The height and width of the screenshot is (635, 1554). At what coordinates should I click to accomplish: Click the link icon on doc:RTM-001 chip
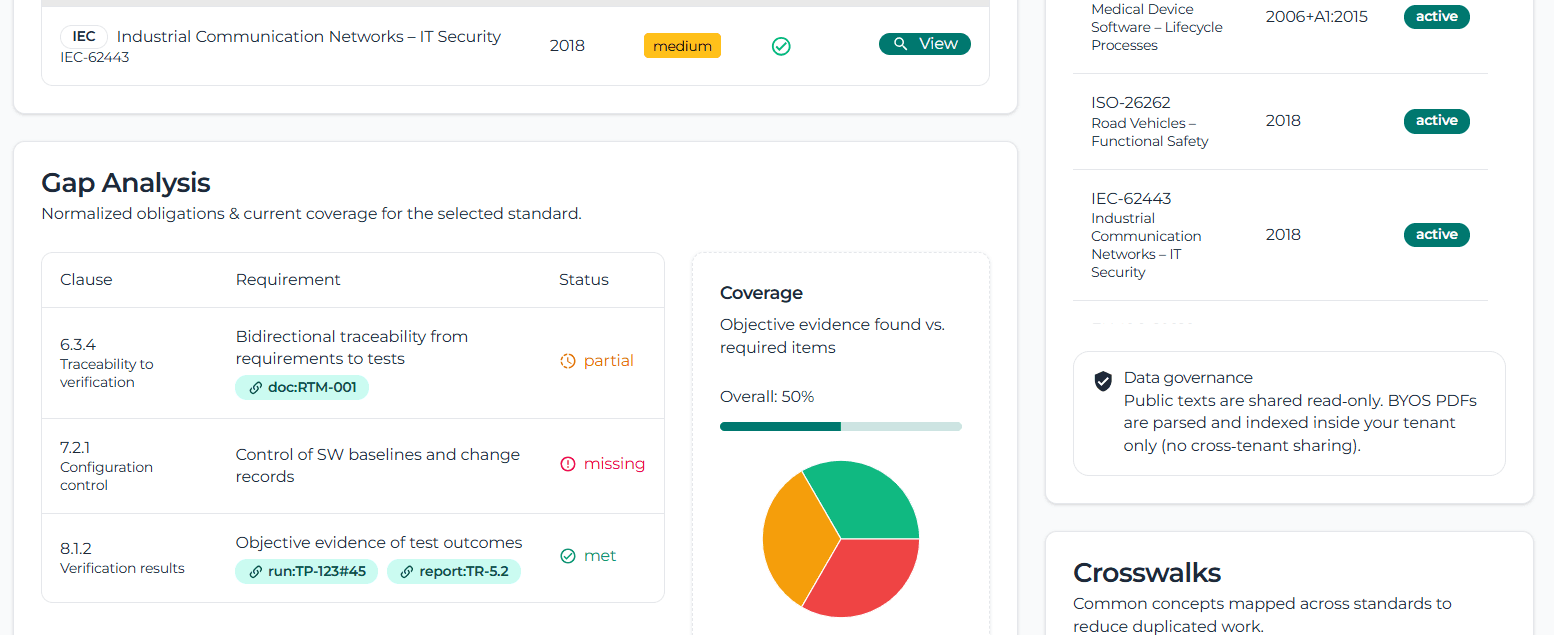pos(254,385)
